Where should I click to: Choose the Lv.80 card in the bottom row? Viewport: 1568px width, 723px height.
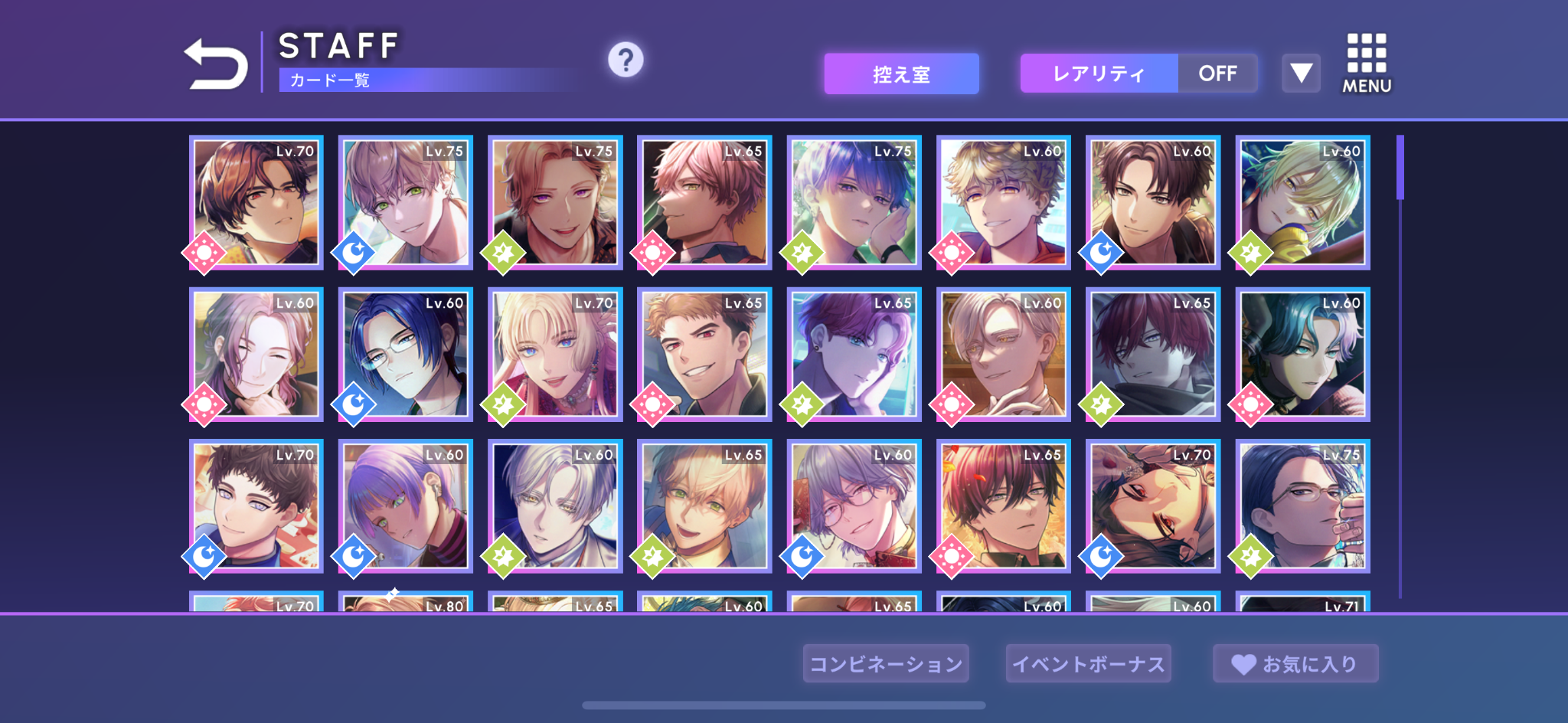click(405, 601)
